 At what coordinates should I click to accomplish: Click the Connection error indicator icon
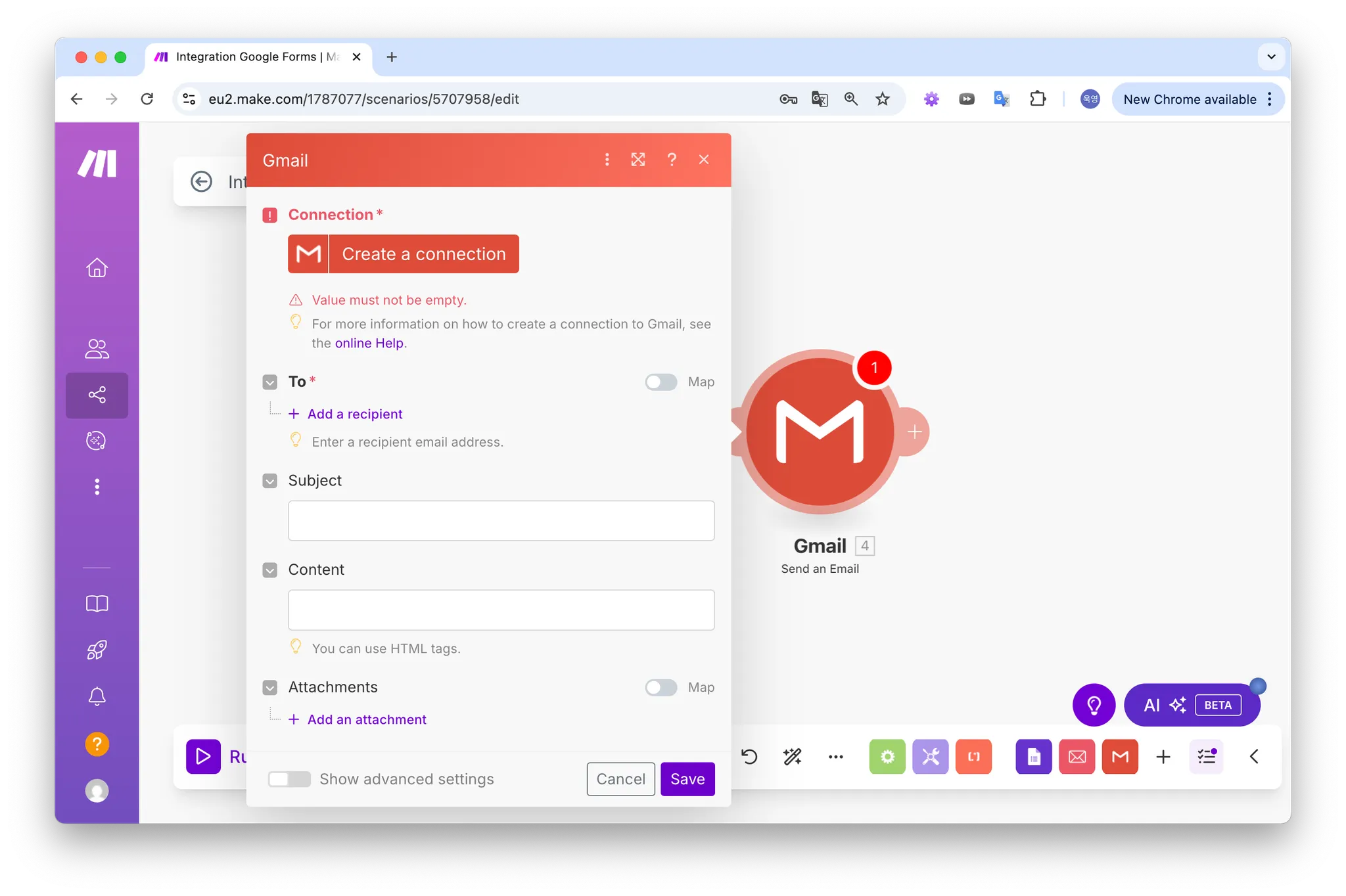pos(270,215)
